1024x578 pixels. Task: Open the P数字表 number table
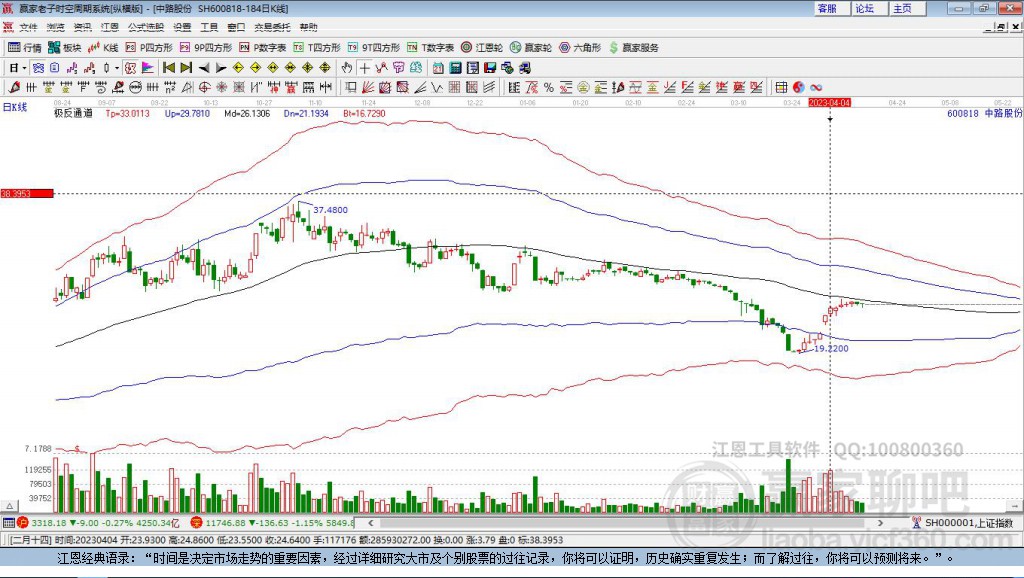(263, 48)
